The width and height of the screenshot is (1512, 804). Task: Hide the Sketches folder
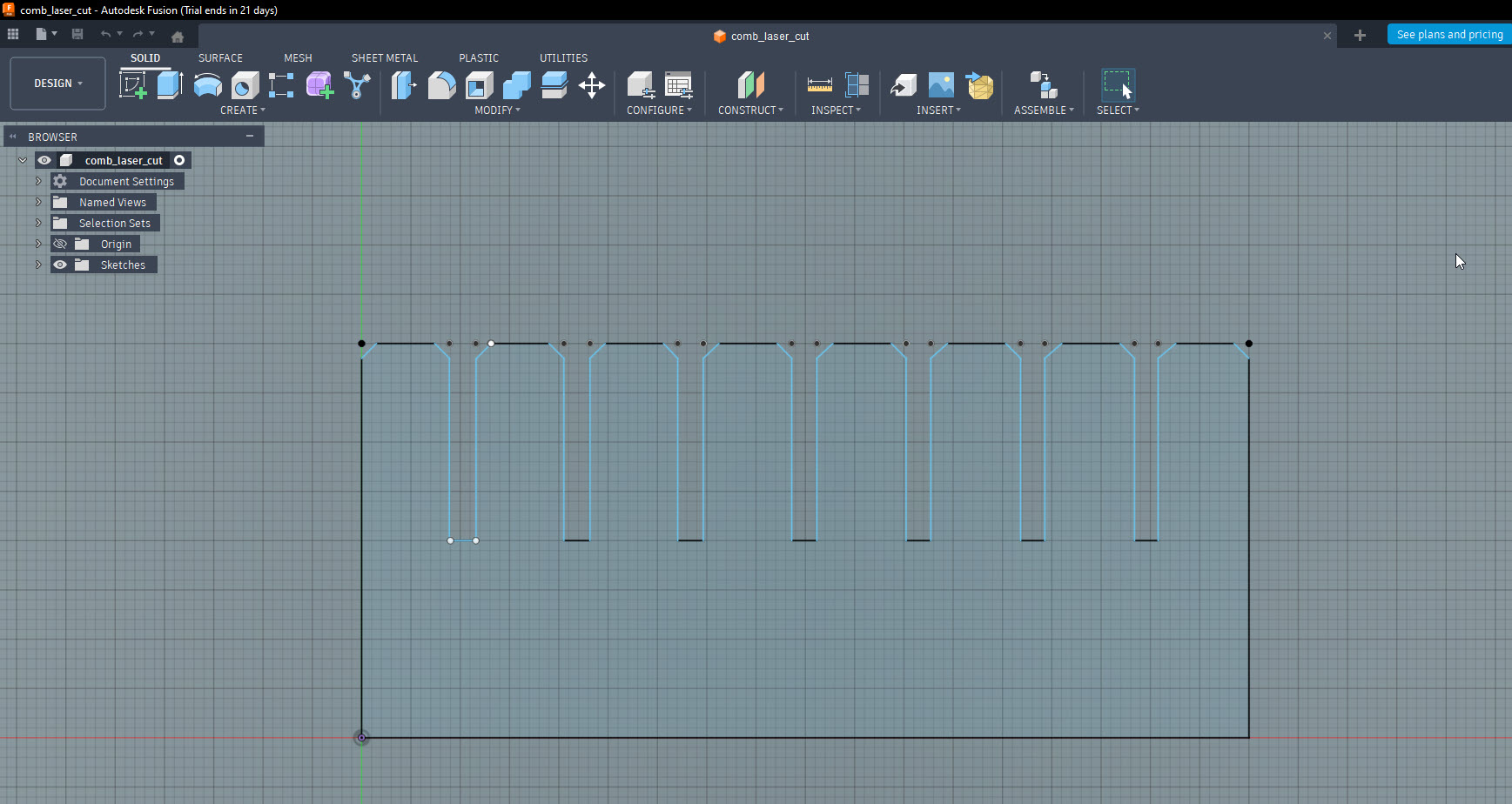[60, 265]
